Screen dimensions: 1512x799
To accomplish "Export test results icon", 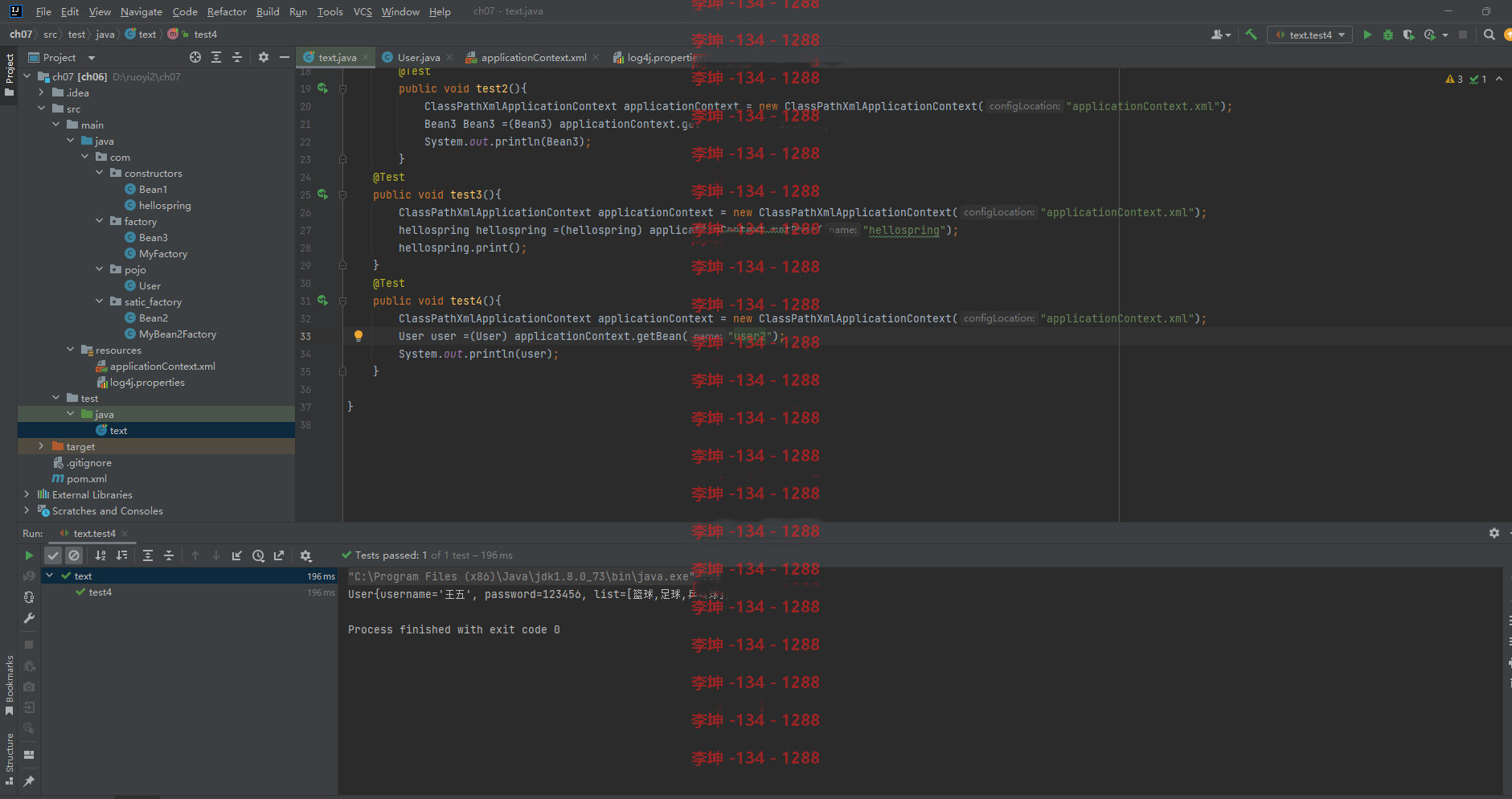I will pyautogui.click(x=279, y=555).
